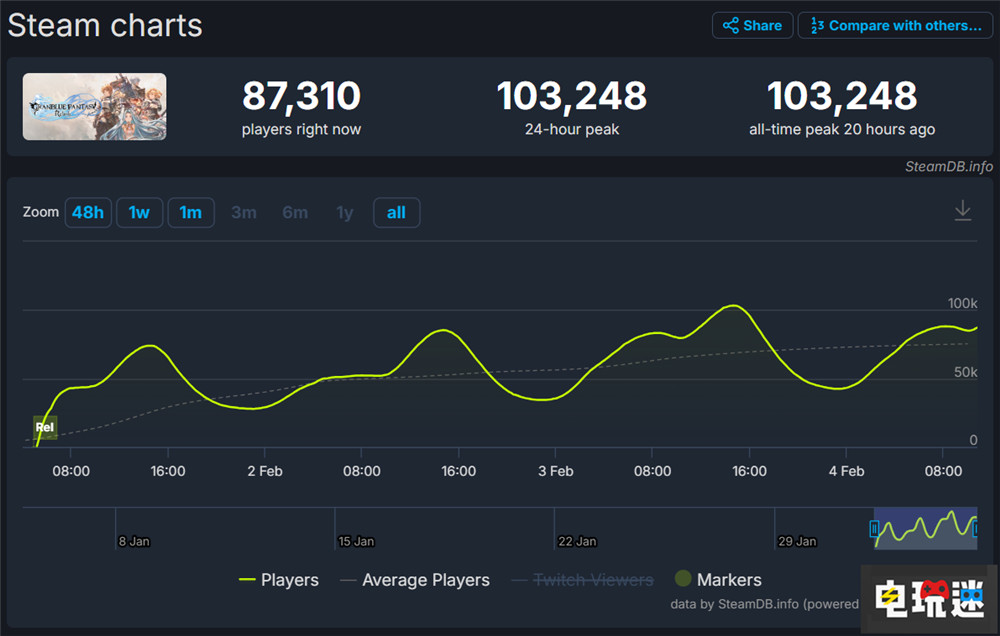
Task: Choose the all time zoom range
Action: click(396, 212)
